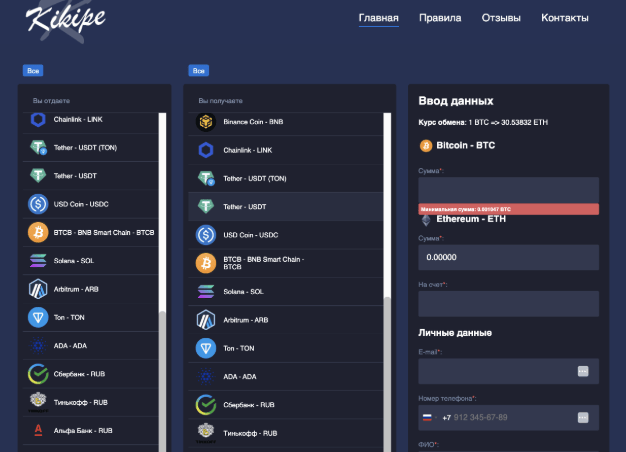Viewport: 626px width, 452px height.
Task: Select Сбербанк - RUB in the give list
Action: click(x=91, y=374)
